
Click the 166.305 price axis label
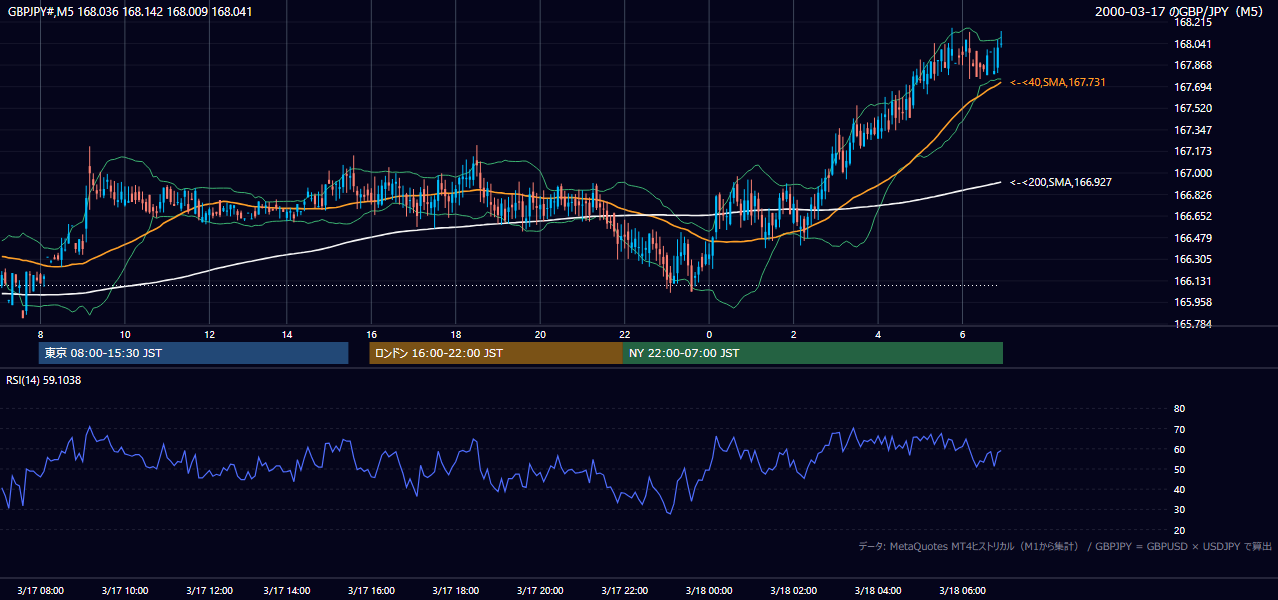pos(1193,259)
